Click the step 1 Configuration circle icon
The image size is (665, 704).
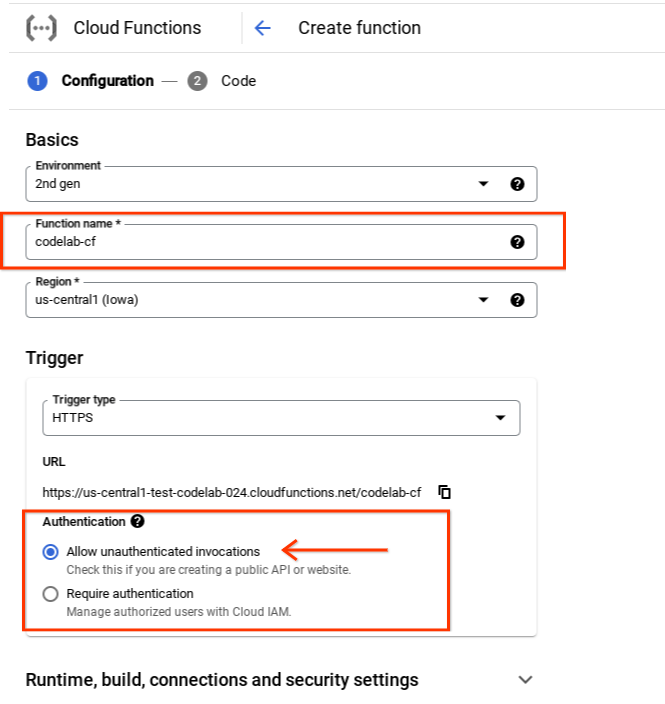tap(38, 81)
